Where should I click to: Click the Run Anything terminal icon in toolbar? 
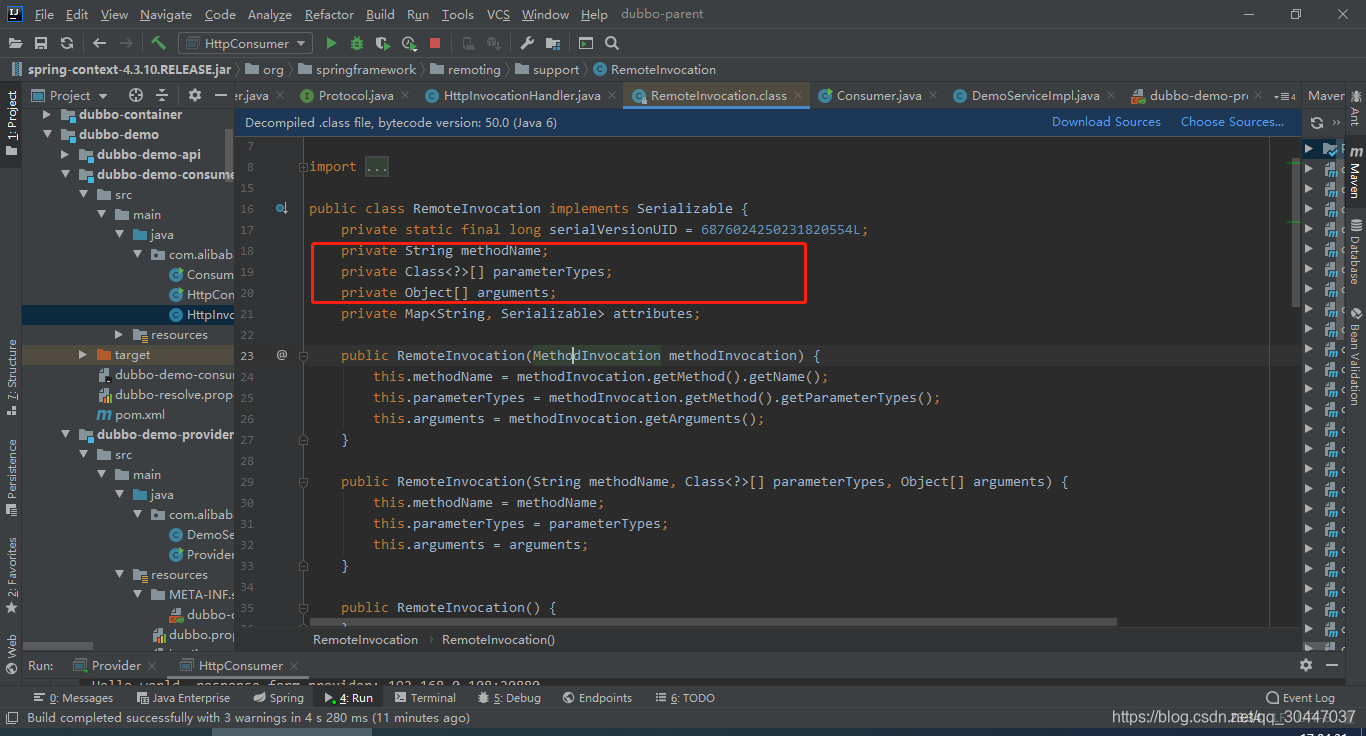click(586, 43)
